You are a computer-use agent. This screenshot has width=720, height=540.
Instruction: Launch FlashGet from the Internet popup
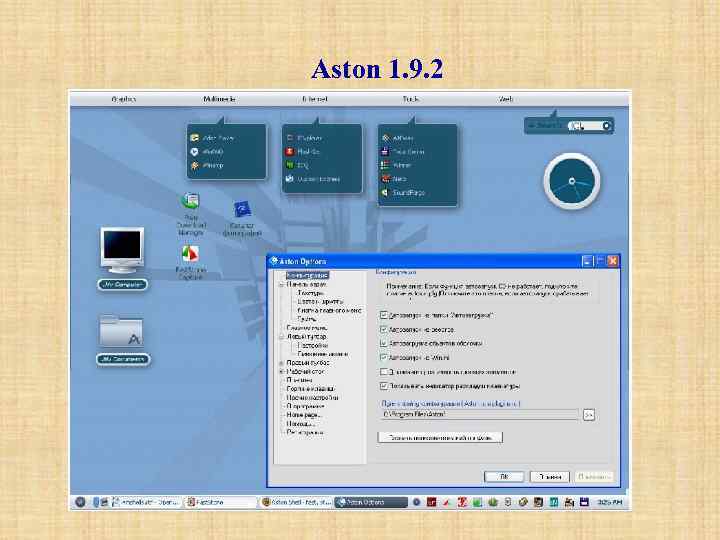tap(303, 152)
